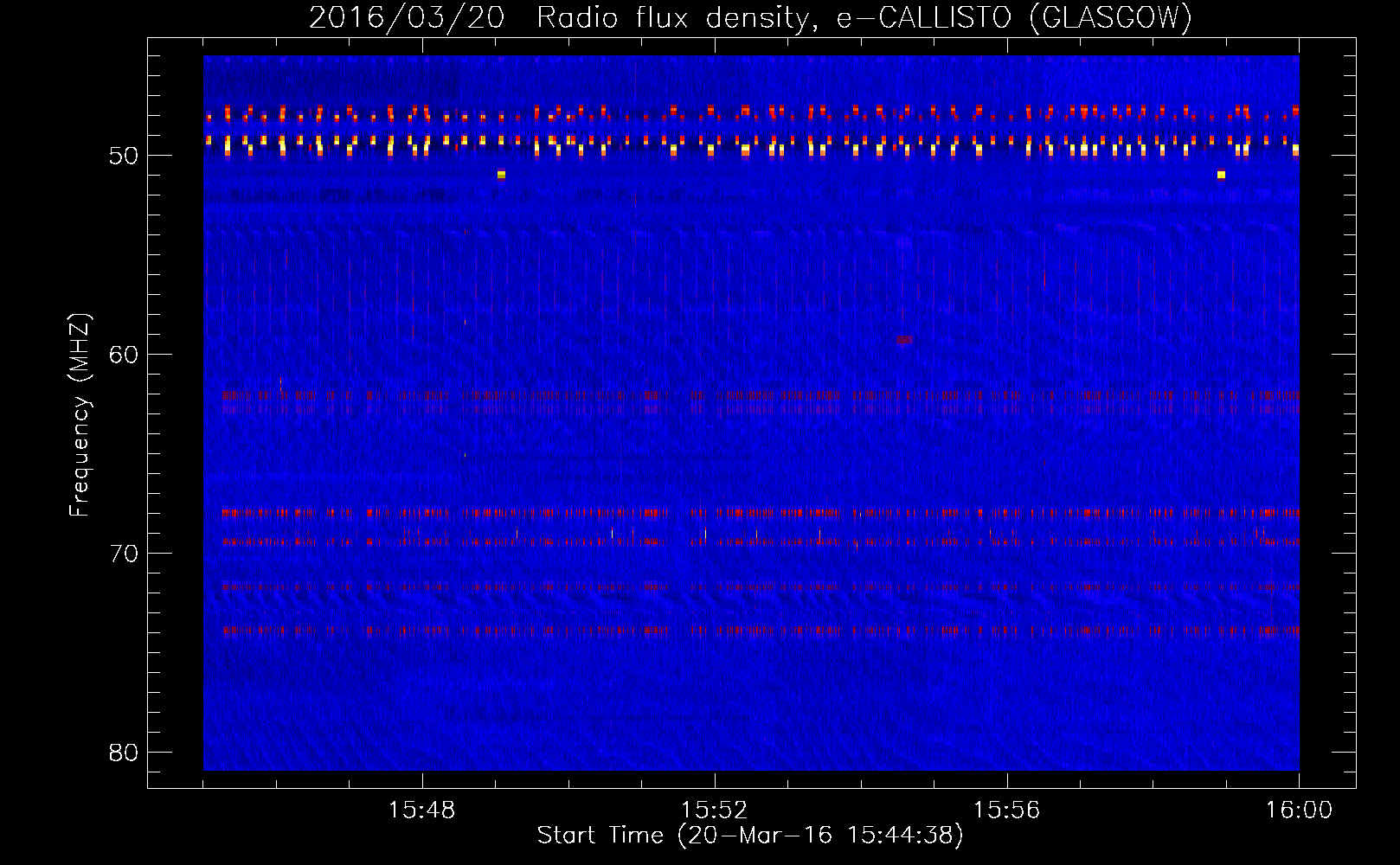This screenshot has width=1400, height=865.
Task: Click the 16:00 time tick label
Action: click(x=1299, y=811)
